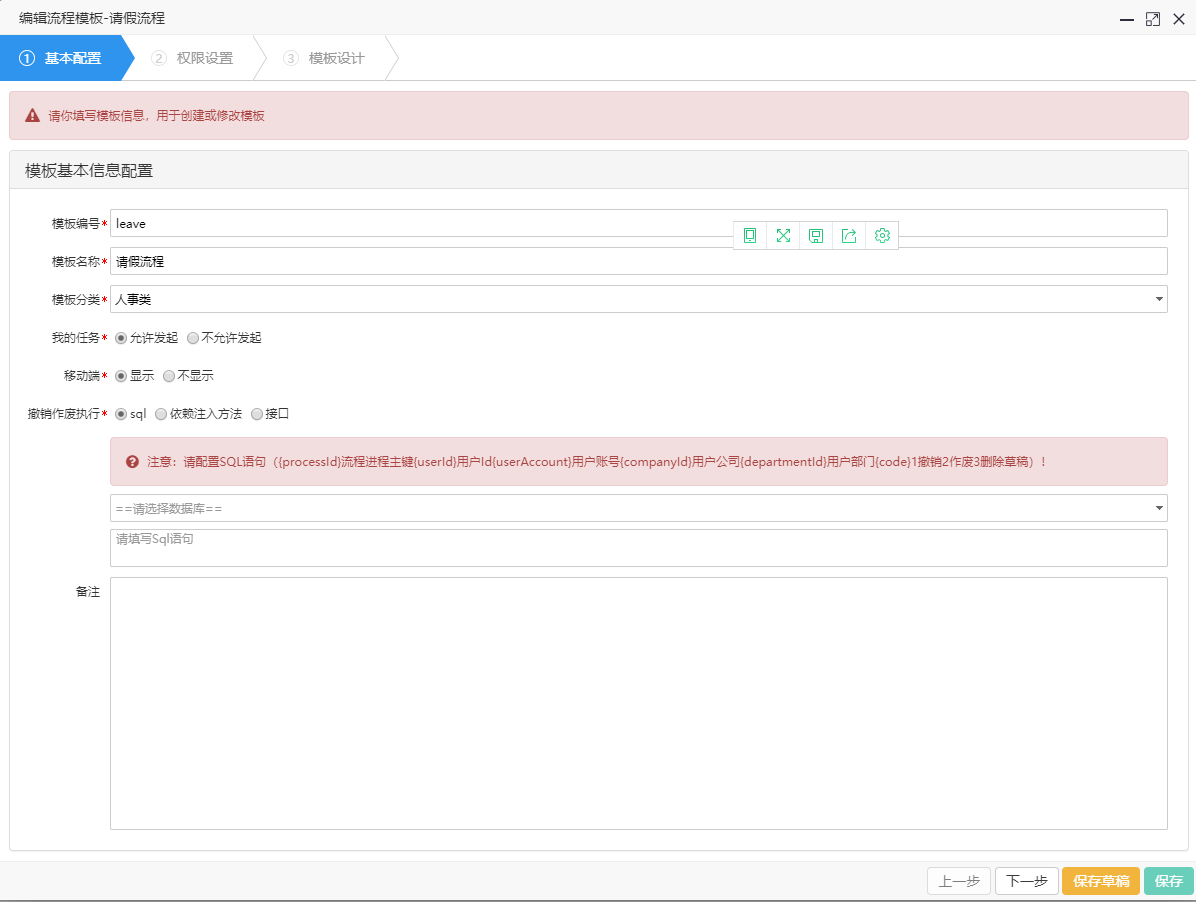Go to the 模板设计 step tab
This screenshot has width=1196, height=902.
click(x=328, y=58)
